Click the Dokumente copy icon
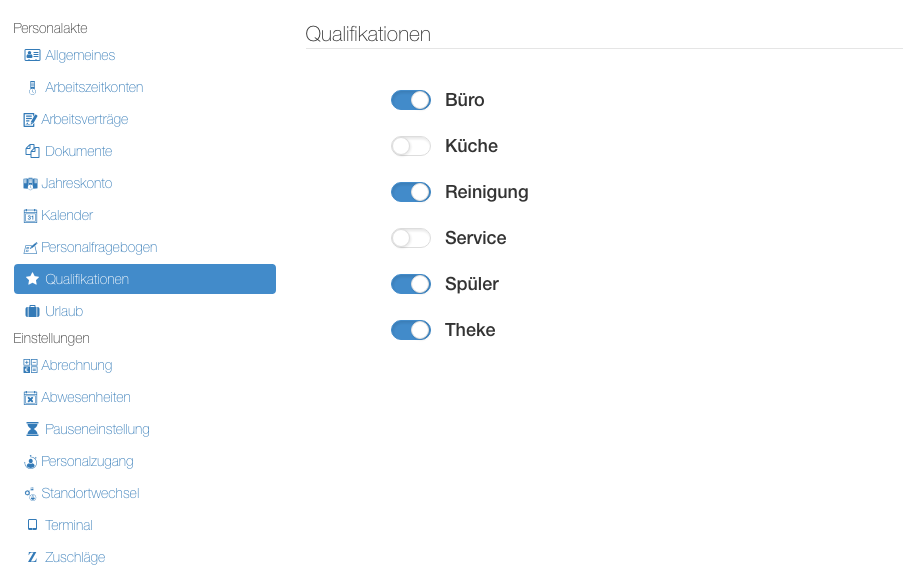 (32, 152)
